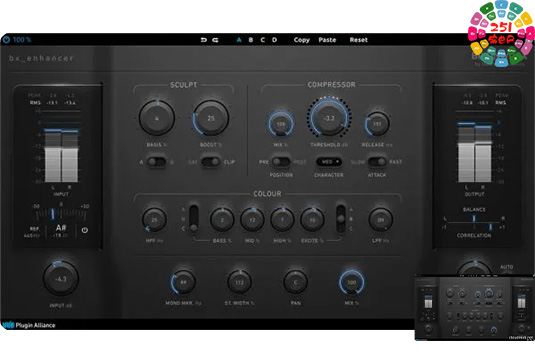
Task: Click the bx_enhancer title text
Action: [x=41, y=58]
